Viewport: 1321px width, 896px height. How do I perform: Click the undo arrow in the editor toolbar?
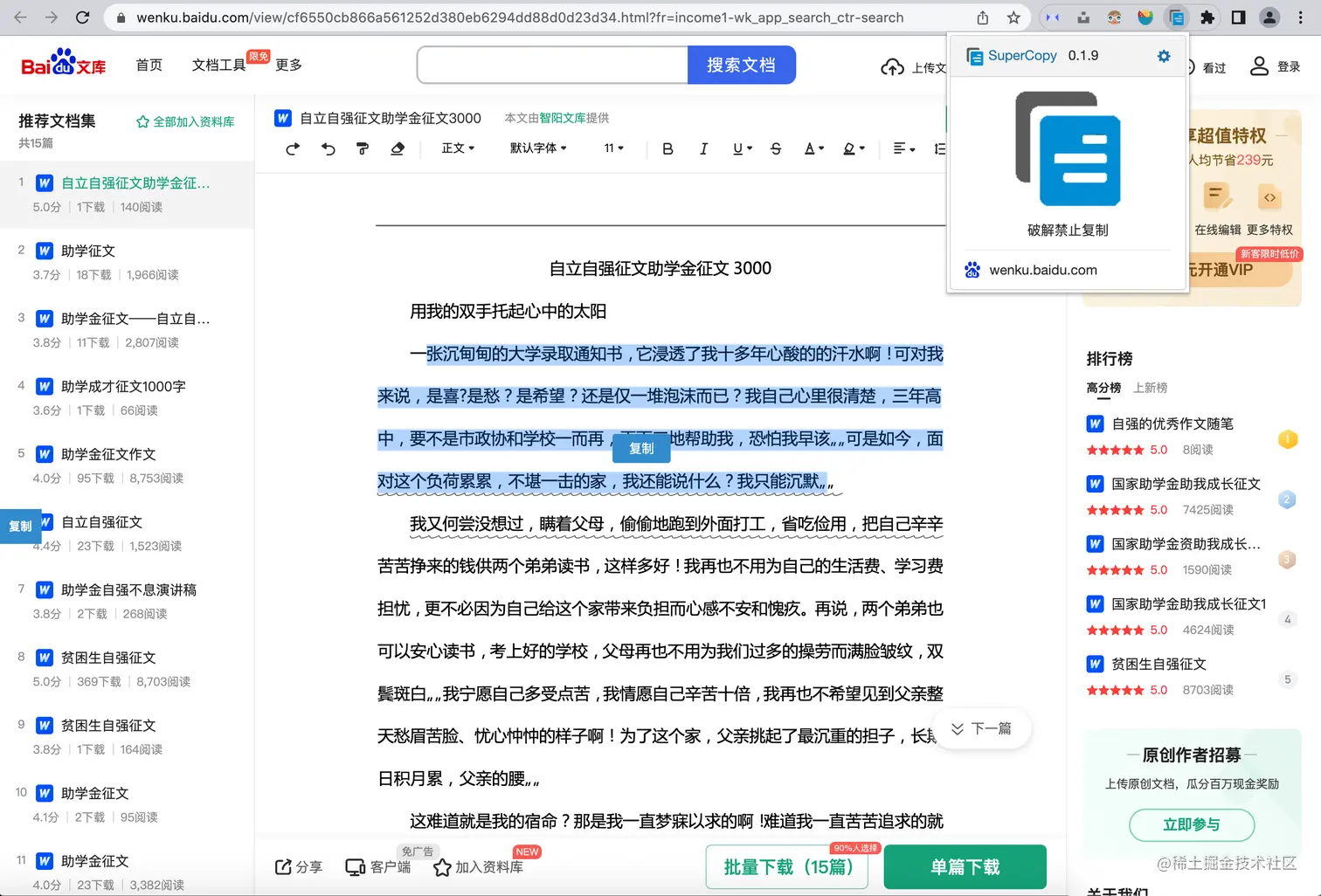(x=329, y=148)
